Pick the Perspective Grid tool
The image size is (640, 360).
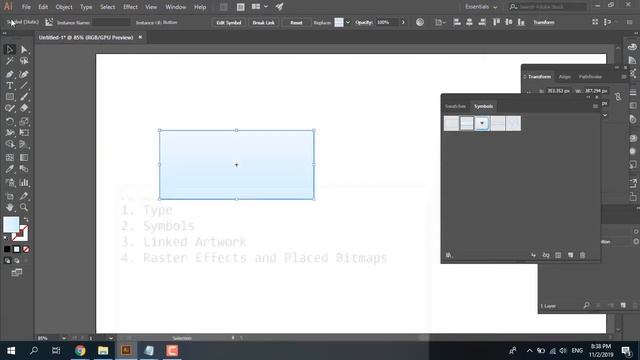24,144
